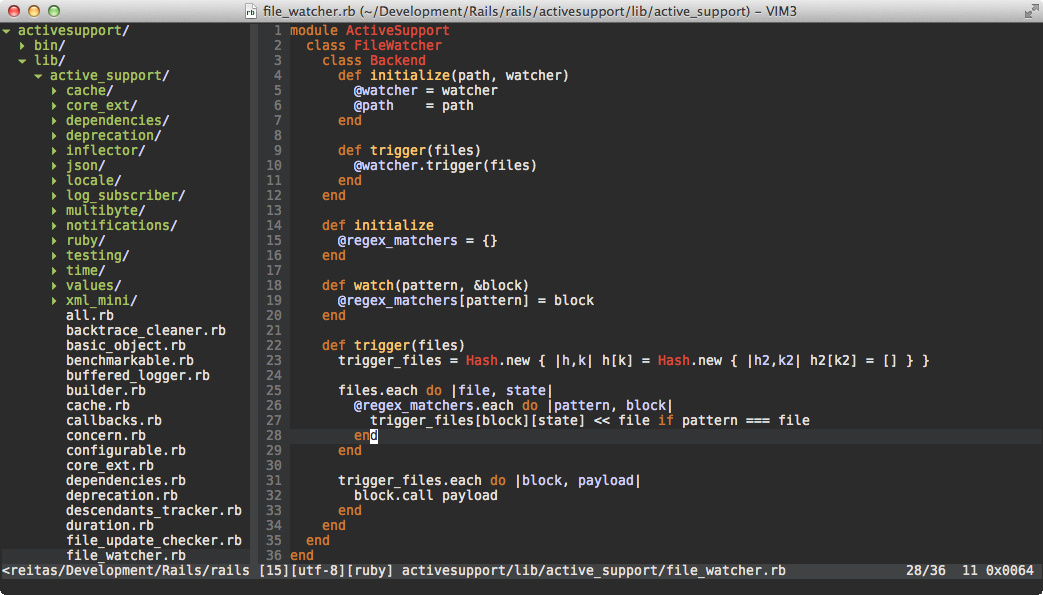The image size is (1043, 595).
Task: Expand the dependencies folder
Action: point(52,120)
